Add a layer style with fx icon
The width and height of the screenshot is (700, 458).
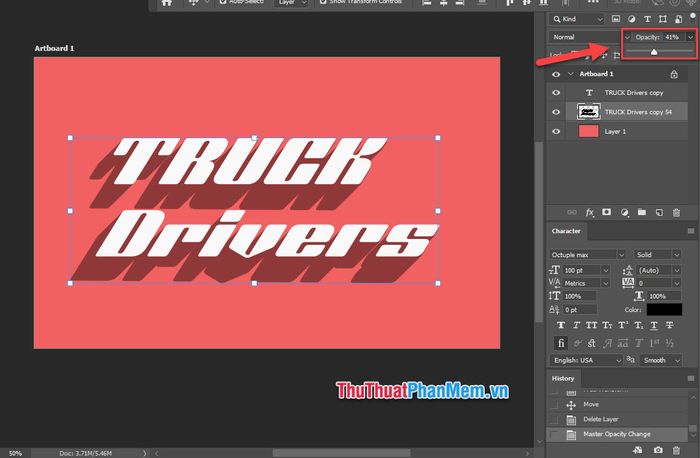coord(590,212)
